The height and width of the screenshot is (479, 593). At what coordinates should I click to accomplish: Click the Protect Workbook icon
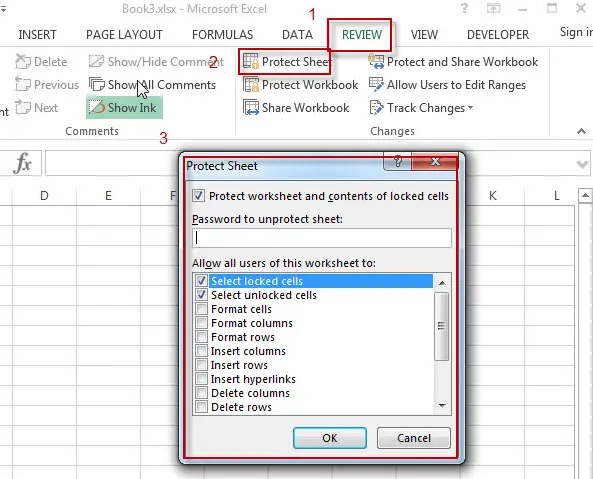point(251,85)
